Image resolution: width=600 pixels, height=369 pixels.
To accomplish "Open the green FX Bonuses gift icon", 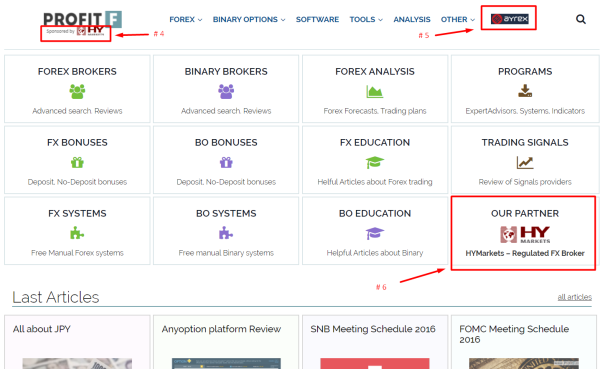I will click(77, 163).
